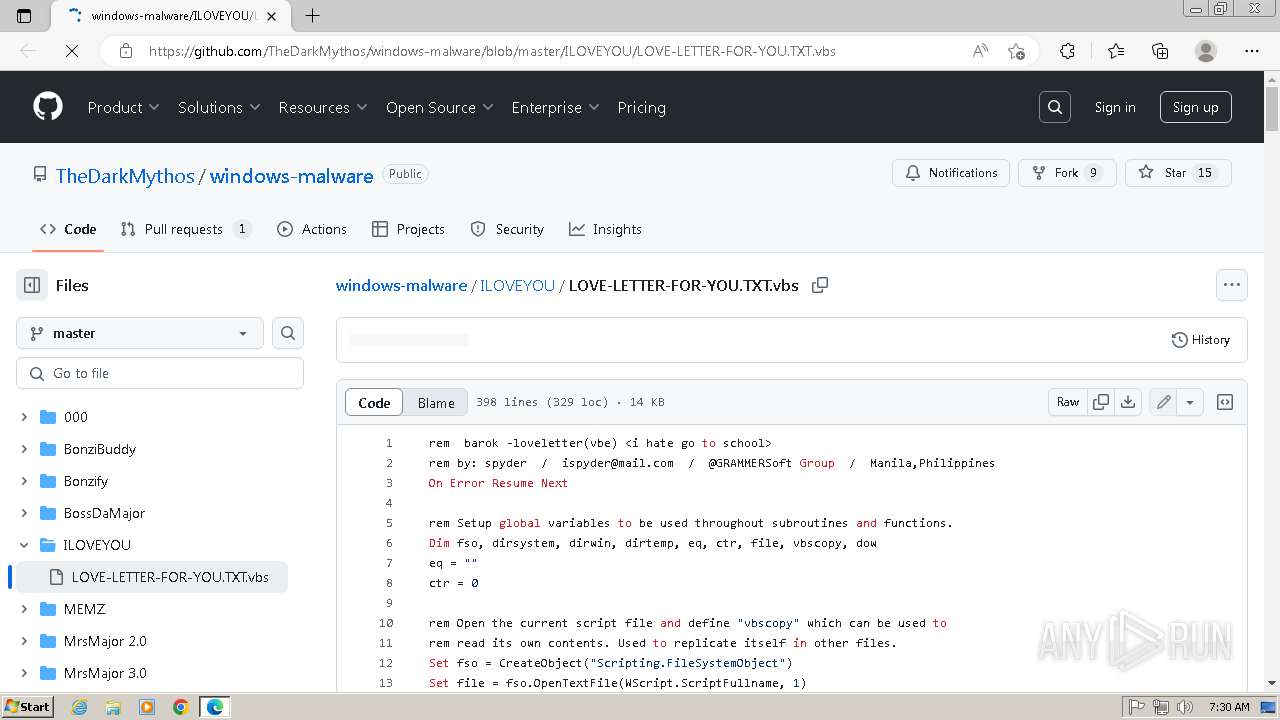1280x720 pixels.
Task: Expand the MrsMajor 2.0 folder chevron
Action: pyautogui.click(x=24, y=641)
